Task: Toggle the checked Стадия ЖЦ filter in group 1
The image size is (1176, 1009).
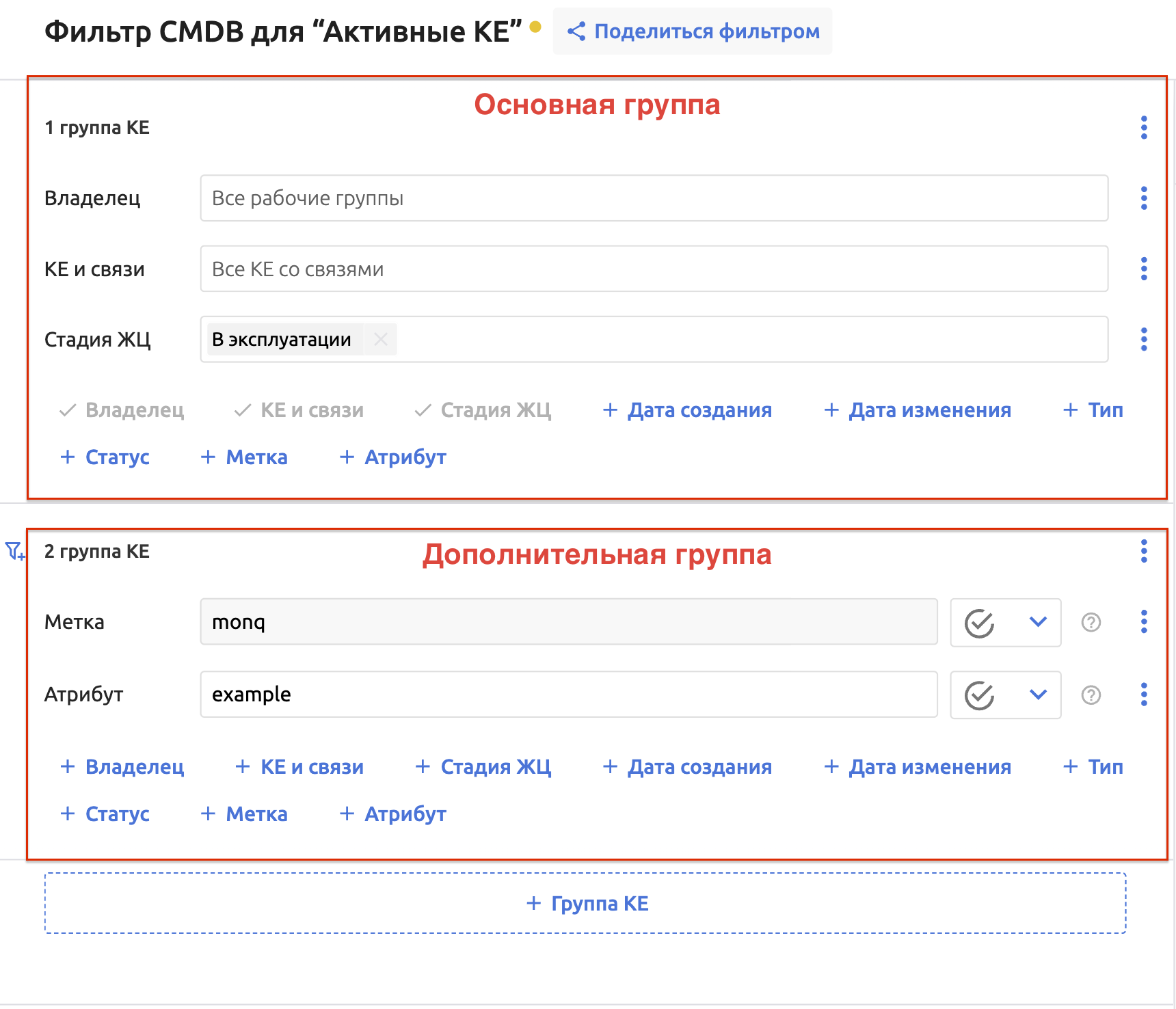Action: pos(483,410)
